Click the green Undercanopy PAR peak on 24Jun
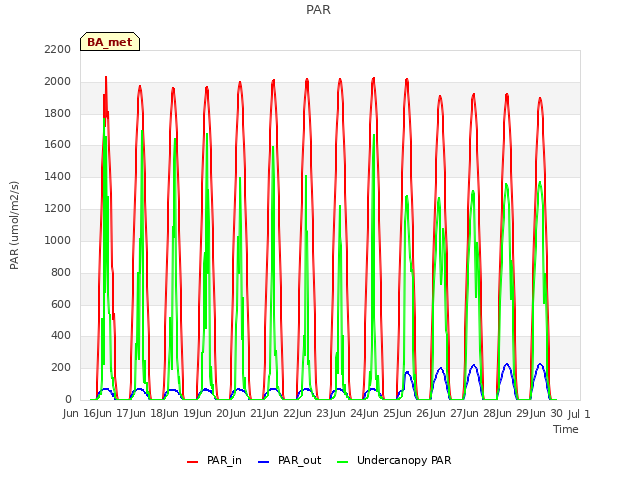The image size is (640, 480). [374, 136]
